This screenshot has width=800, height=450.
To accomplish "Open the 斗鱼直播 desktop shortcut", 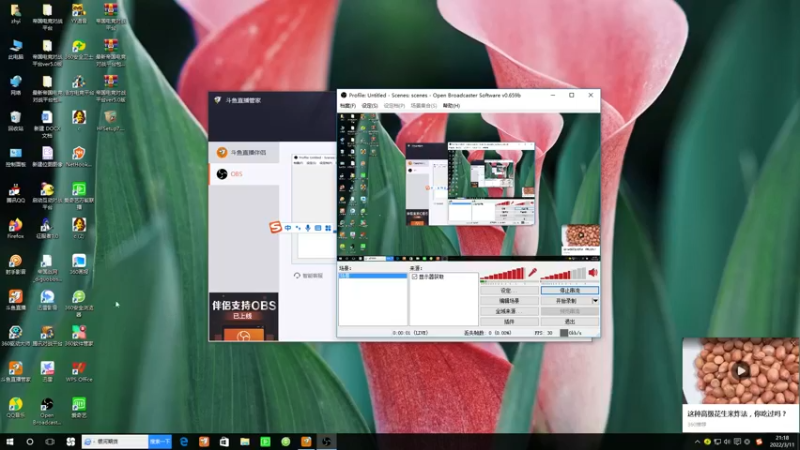I will pos(15,301).
